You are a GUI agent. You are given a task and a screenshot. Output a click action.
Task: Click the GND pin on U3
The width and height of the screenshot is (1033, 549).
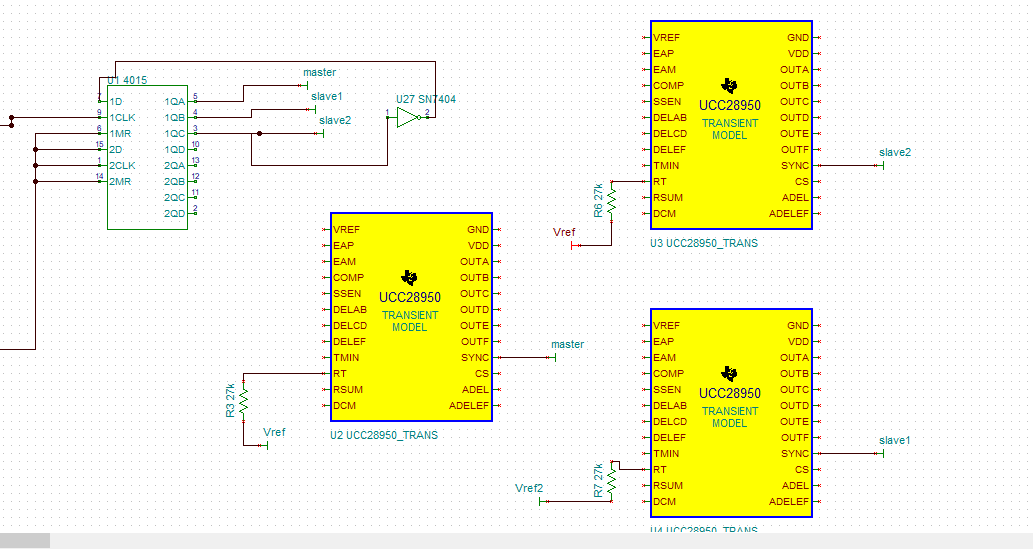pos(798,38)
